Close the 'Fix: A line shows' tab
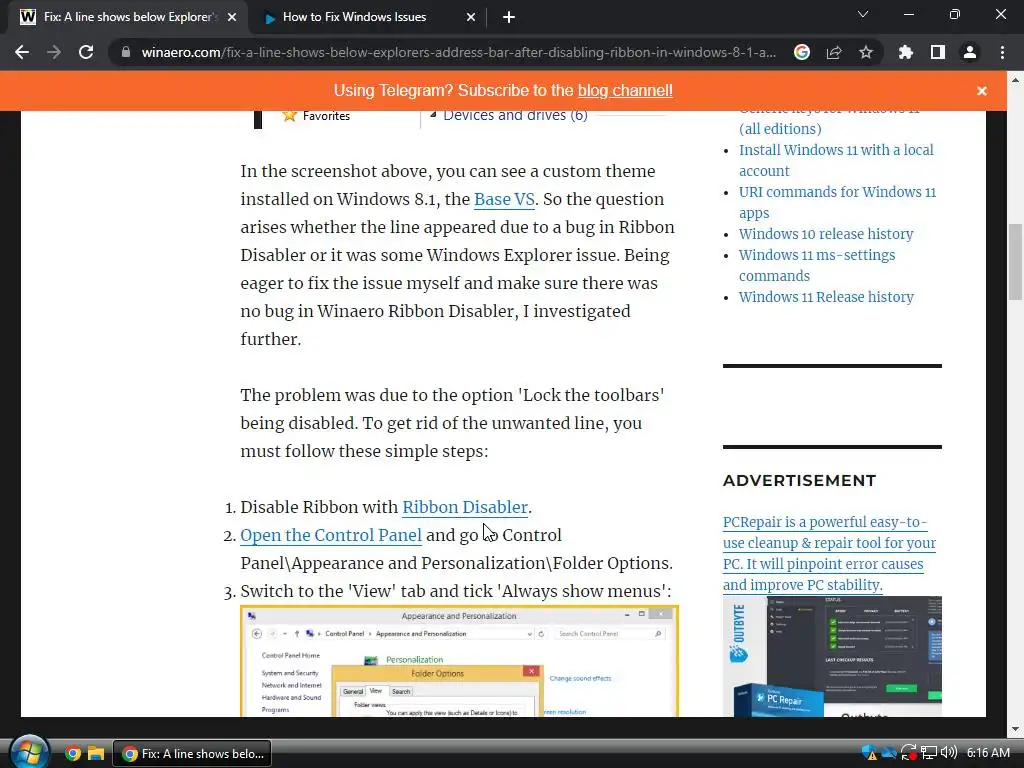The height and width of the screenshot is (768, 1024). (x=232, y=18)
